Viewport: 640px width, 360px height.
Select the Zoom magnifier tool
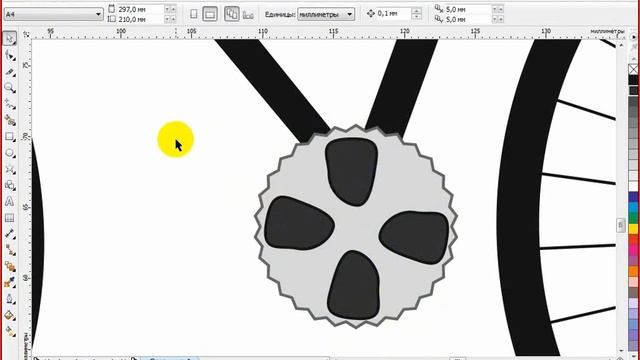[x=10, y=88]
